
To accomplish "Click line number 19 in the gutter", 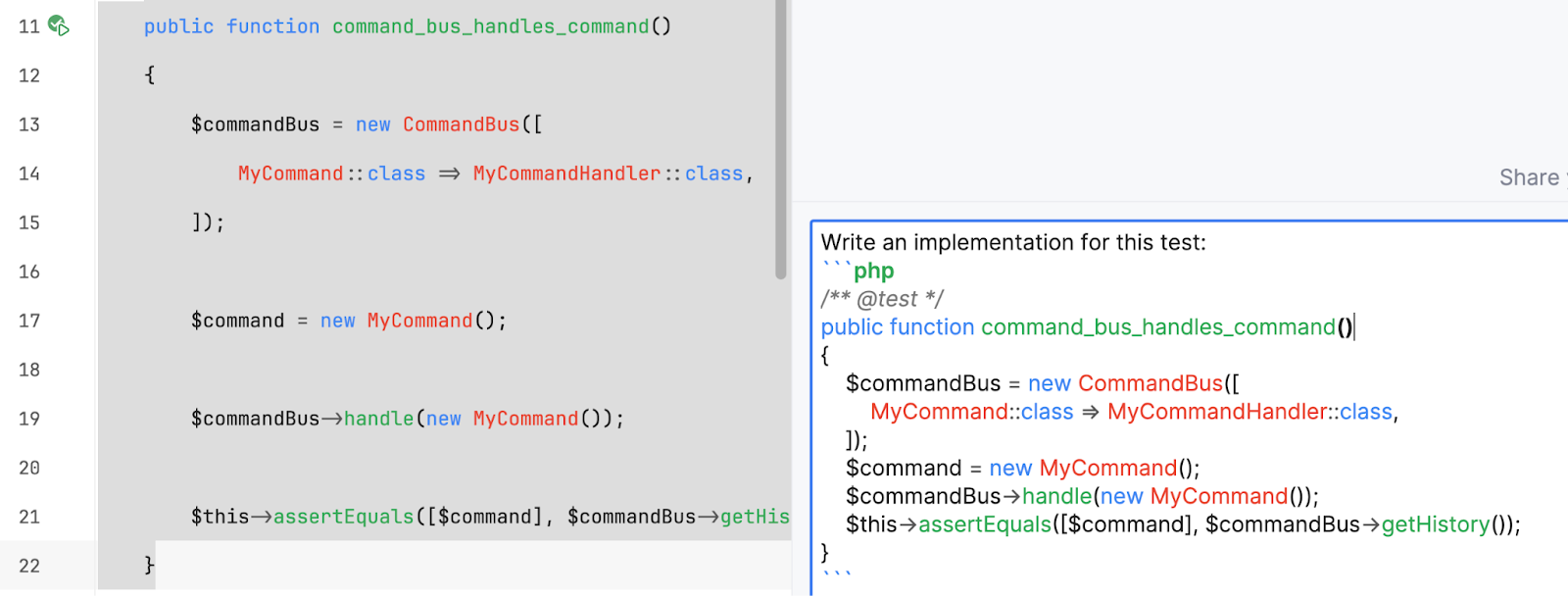I will pyautogui.click(x=29, y=419).
